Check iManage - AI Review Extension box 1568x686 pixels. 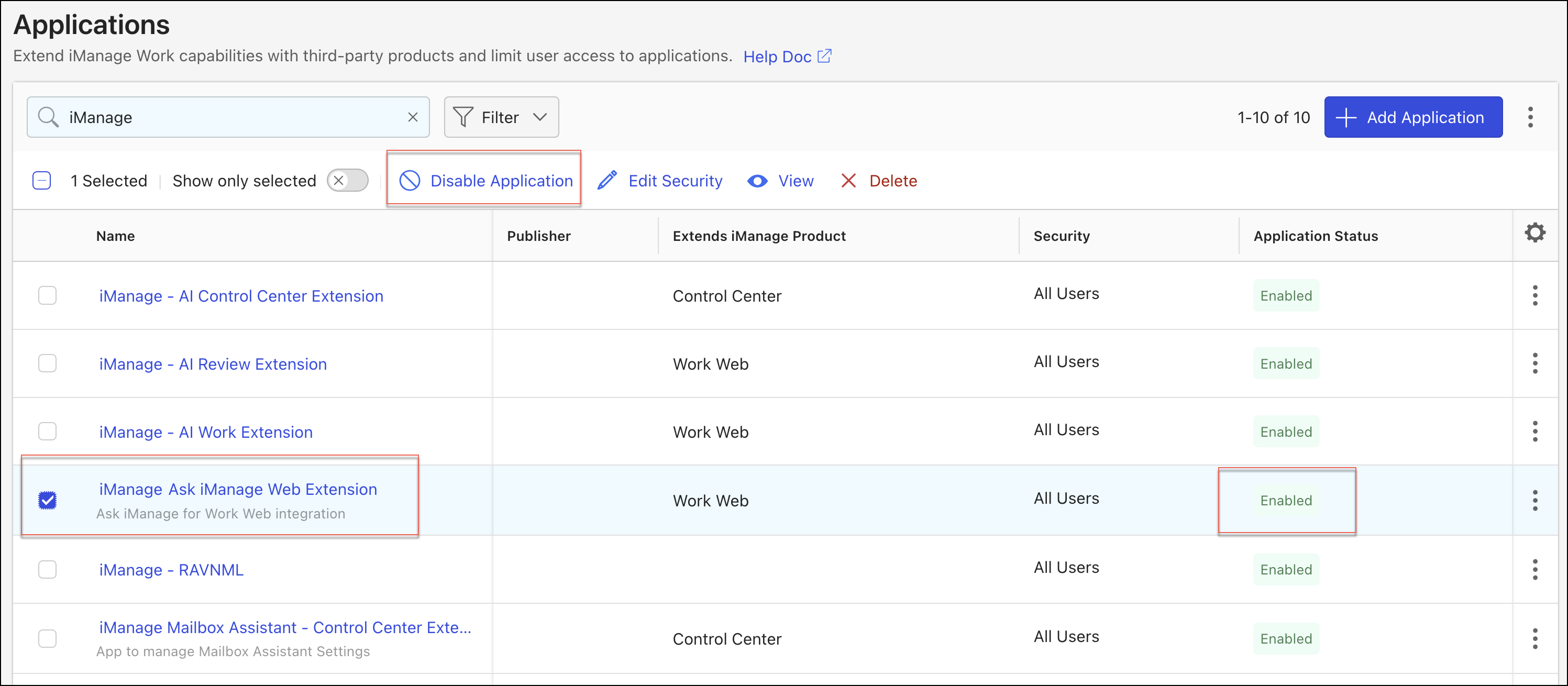point(48,363)
